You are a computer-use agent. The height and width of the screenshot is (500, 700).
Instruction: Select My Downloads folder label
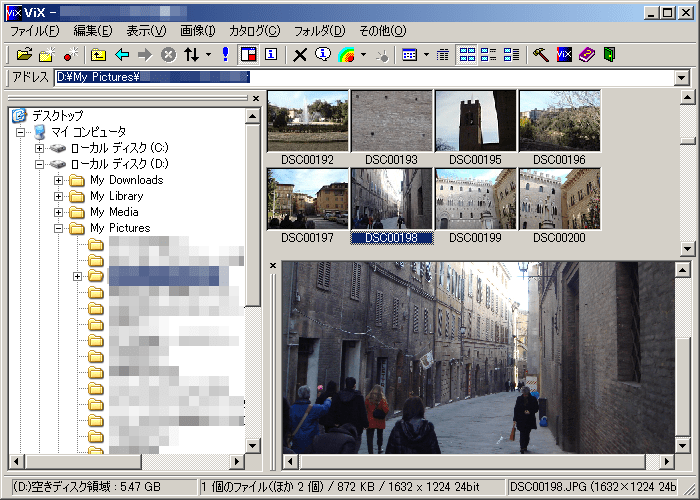127,180
